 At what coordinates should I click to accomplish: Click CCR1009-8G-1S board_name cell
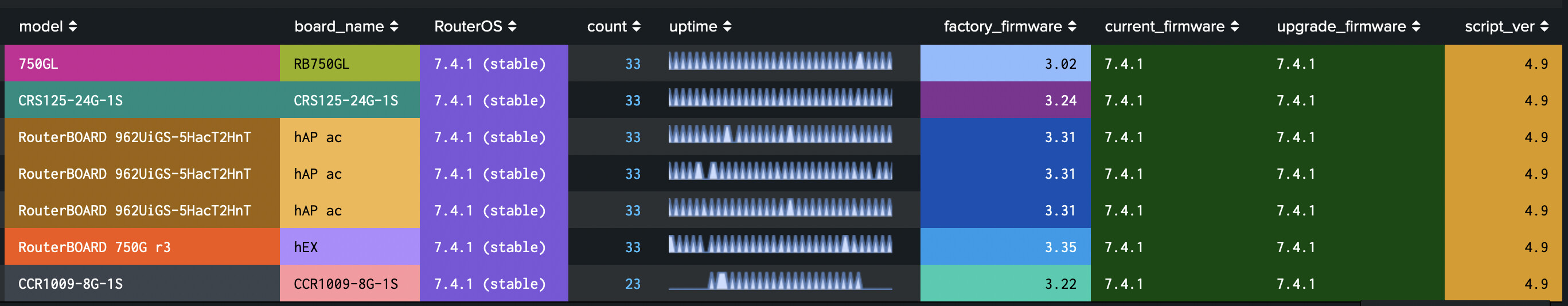click(350, 283)
